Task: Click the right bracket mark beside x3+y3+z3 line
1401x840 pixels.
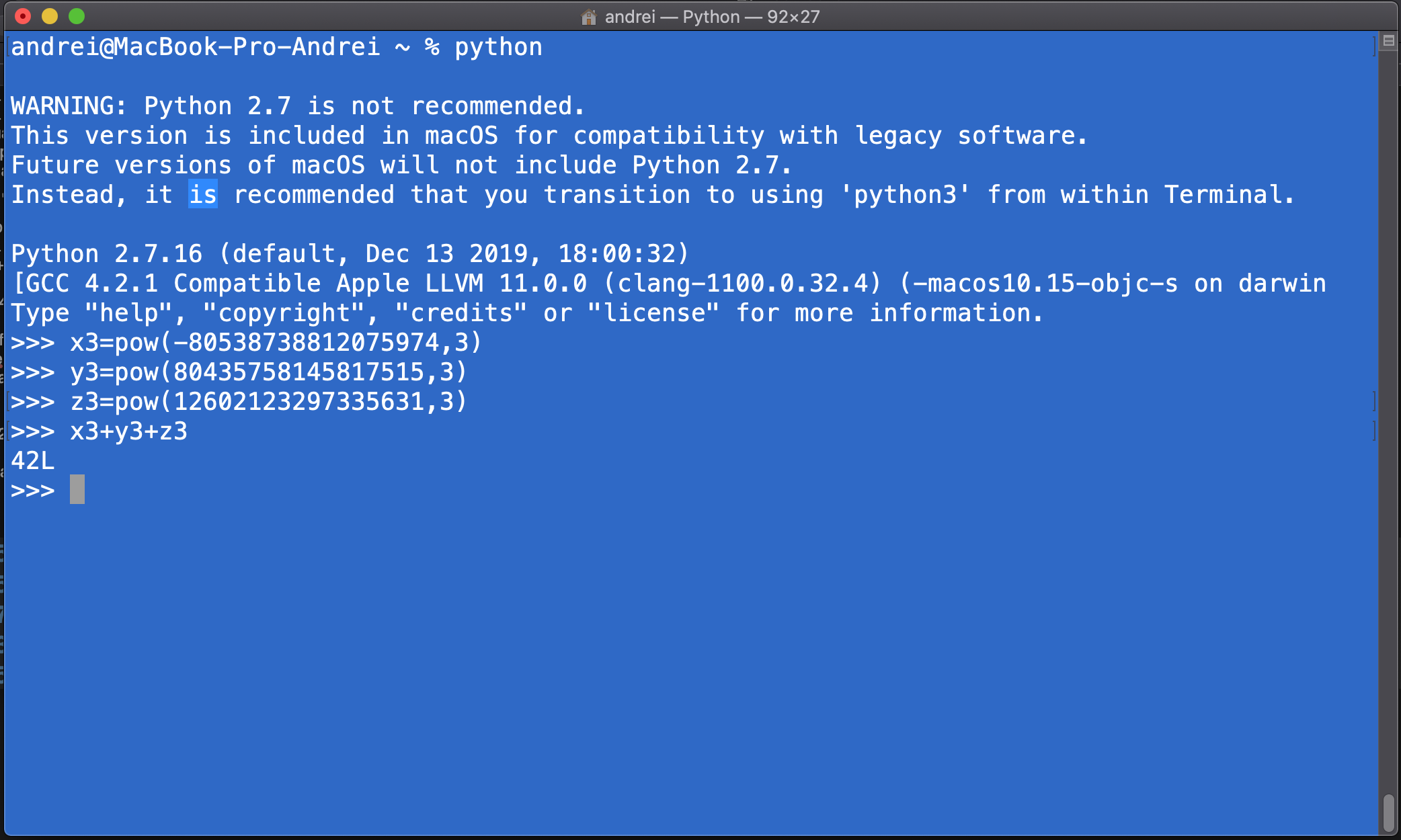Action: click(x=1373, y=431)
